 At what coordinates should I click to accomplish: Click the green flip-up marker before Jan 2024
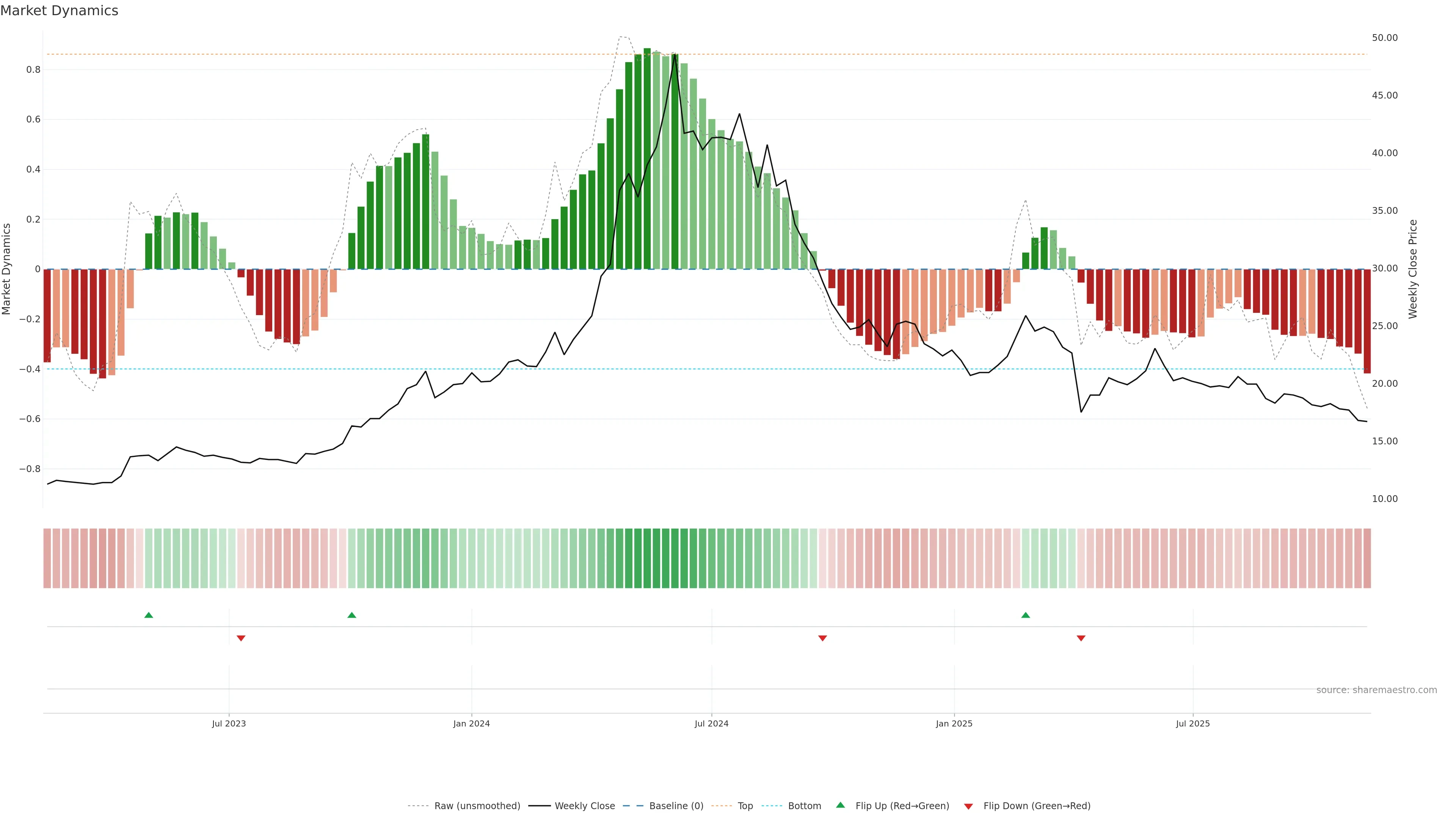[351, 615]
